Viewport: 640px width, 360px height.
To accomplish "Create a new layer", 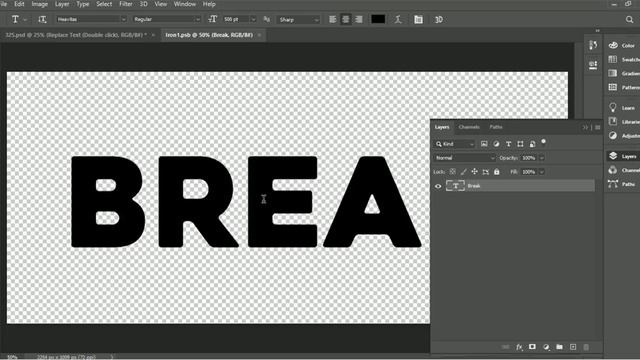I will click(573, 347).
